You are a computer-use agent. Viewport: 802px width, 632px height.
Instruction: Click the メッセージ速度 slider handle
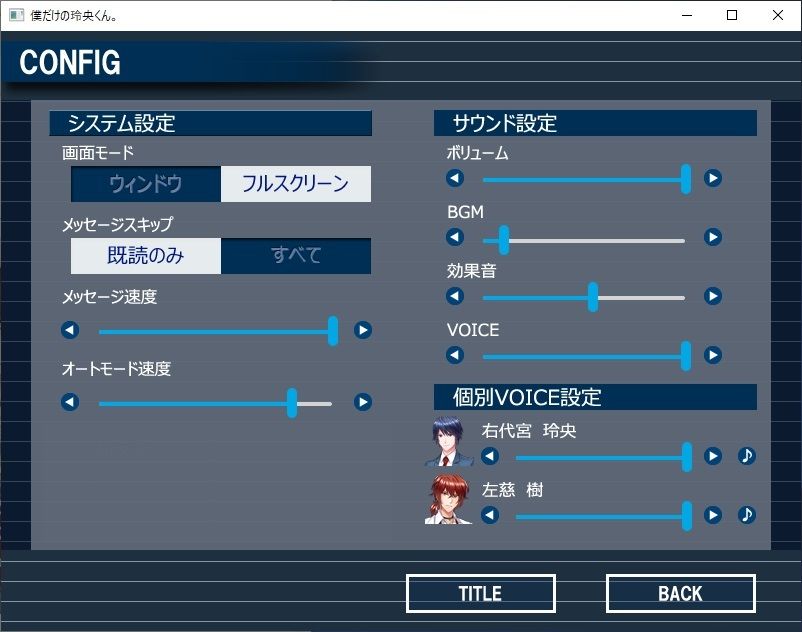[x=333, y=331]
